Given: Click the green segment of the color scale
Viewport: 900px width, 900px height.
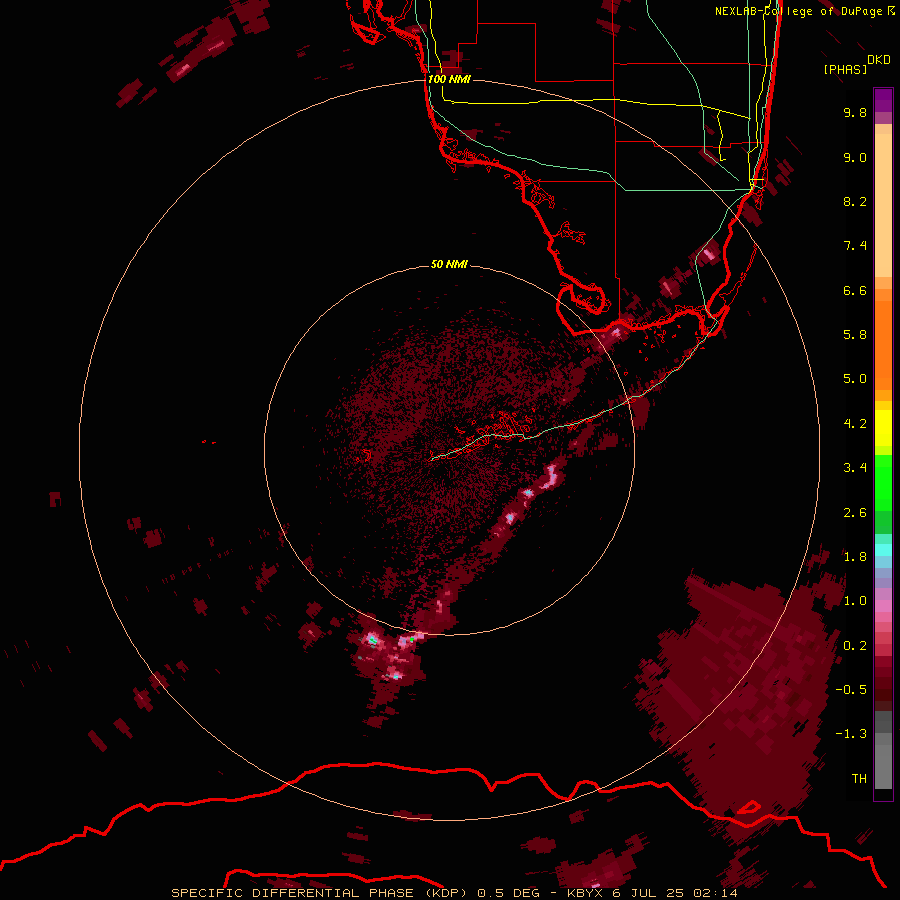Looking at the screenshot, I should click(883, 482).
